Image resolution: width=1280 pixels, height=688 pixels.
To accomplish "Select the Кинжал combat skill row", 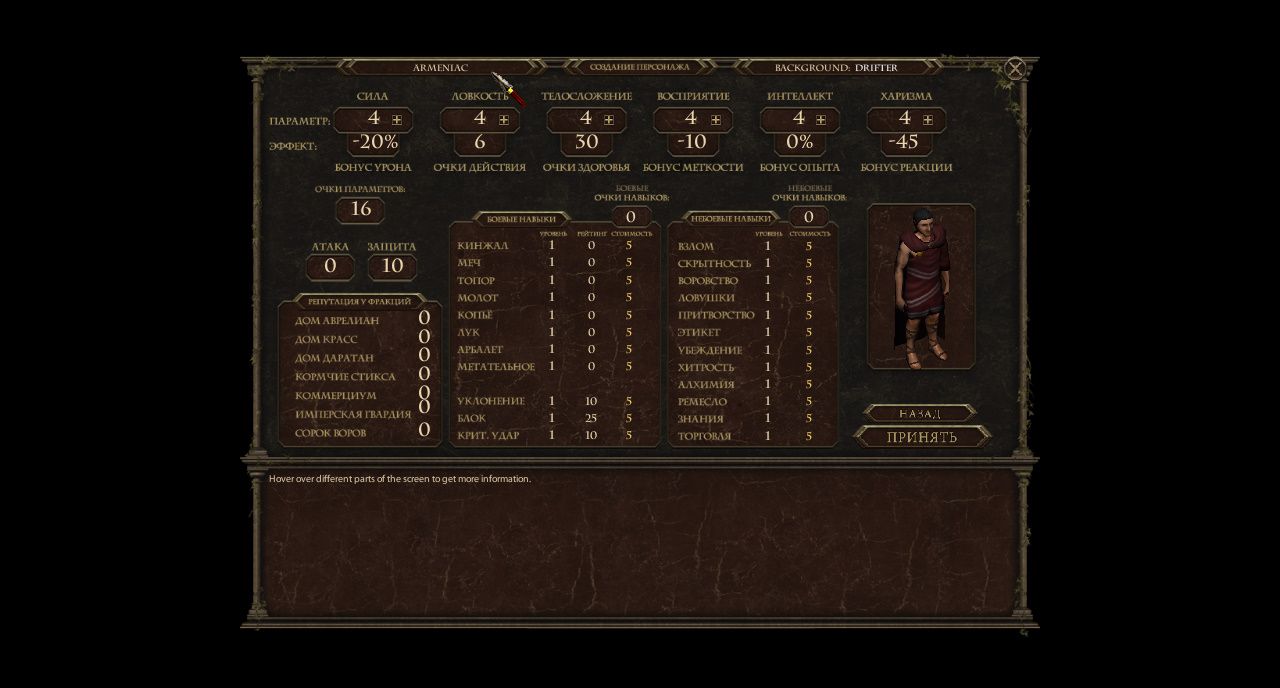I will click(483, 246).
